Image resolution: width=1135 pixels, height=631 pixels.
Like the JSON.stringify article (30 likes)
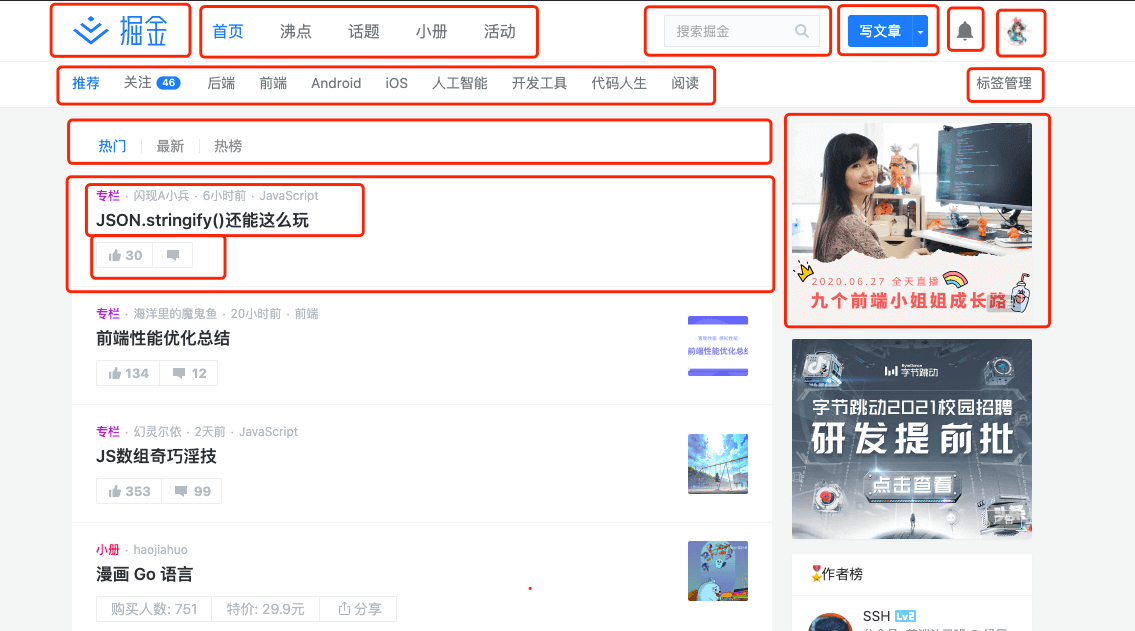coord(125,255)
